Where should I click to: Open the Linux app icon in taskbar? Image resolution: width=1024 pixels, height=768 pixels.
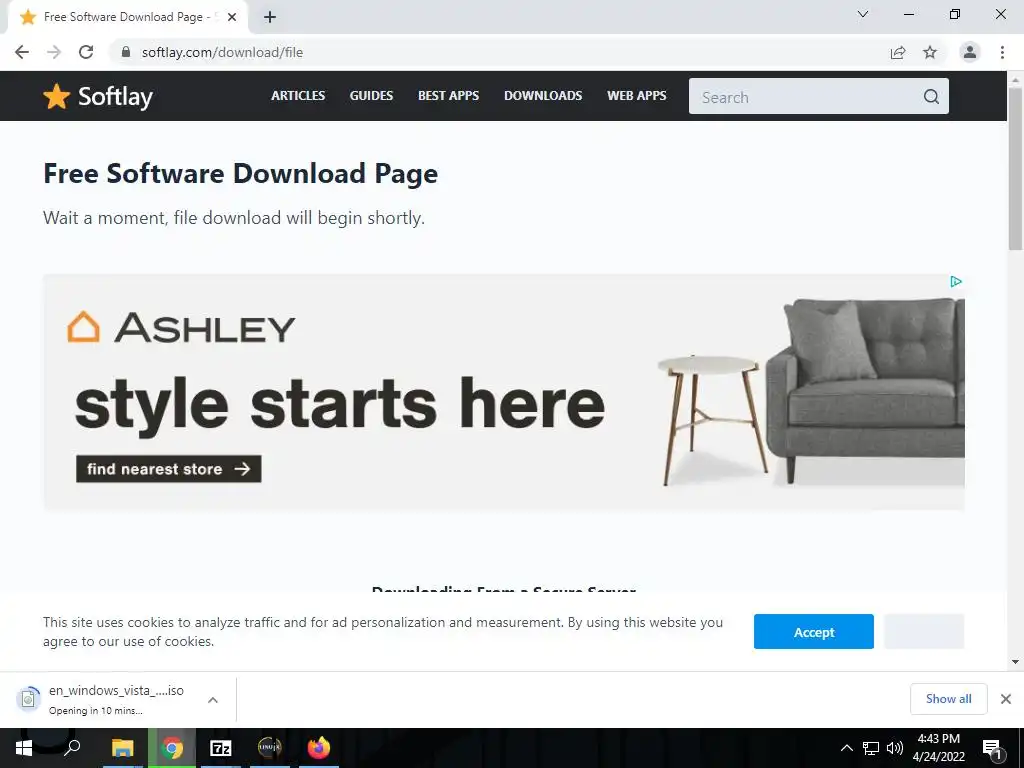coord(270,747)
